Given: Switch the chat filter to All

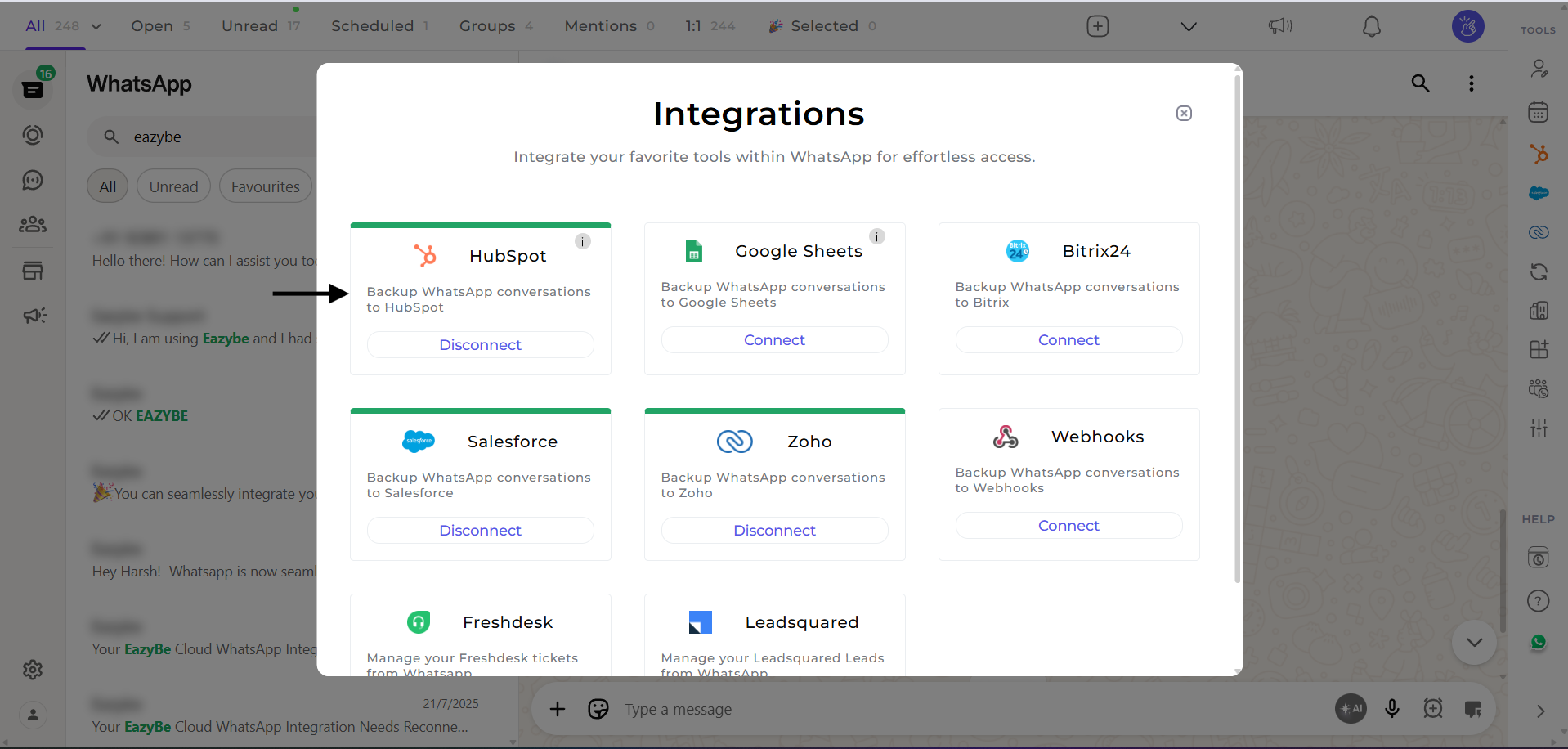Looking at the screenshot, I should pos(107,186).
